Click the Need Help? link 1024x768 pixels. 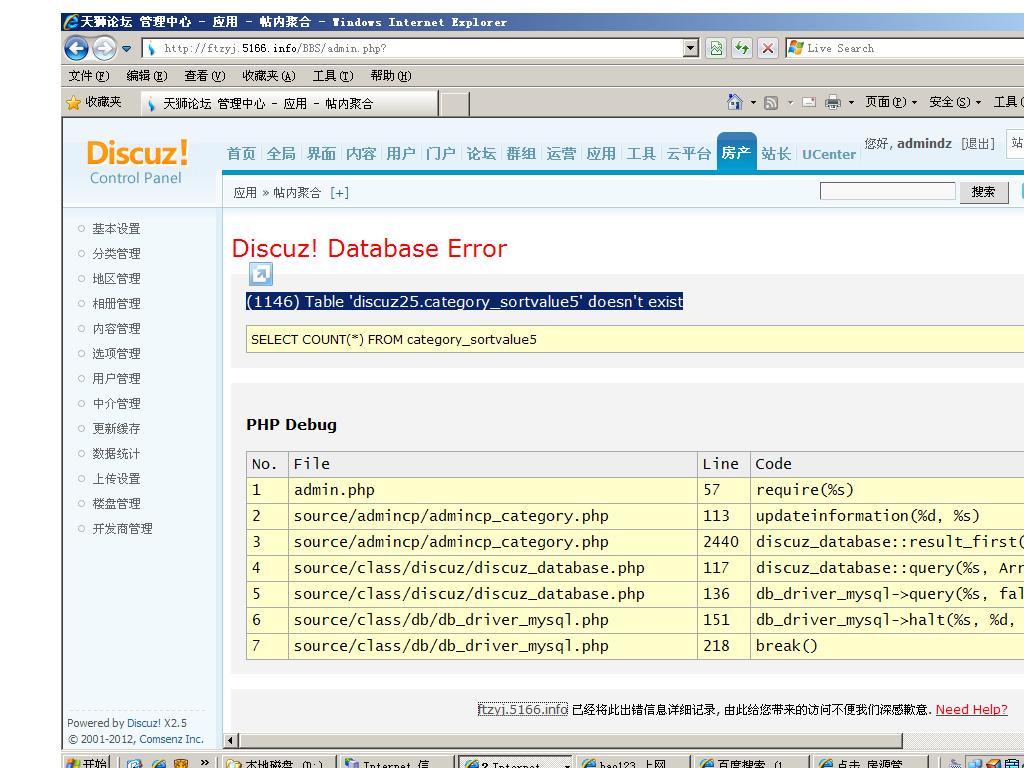971,709
